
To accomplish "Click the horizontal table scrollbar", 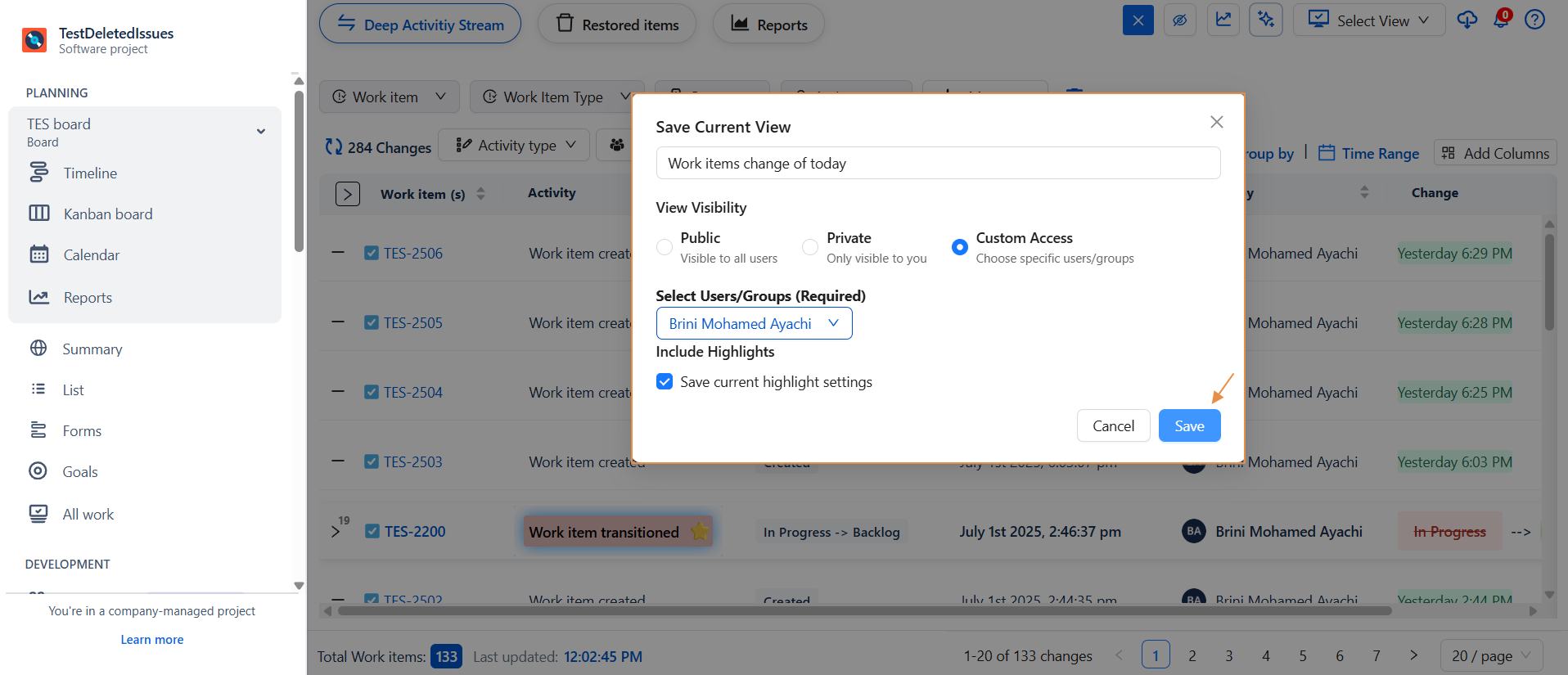I will click(x=863, y=610).
